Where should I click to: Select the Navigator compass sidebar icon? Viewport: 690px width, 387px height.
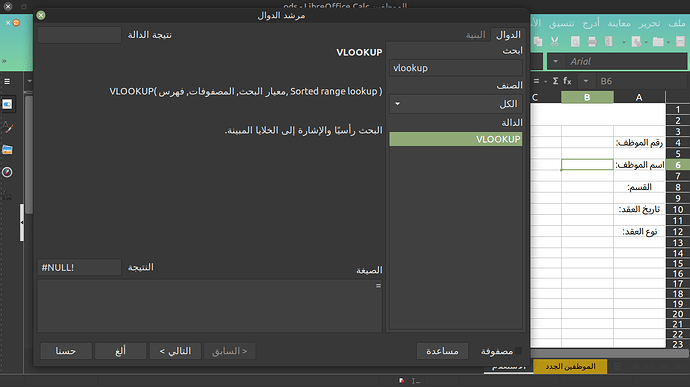pos(7,172)
